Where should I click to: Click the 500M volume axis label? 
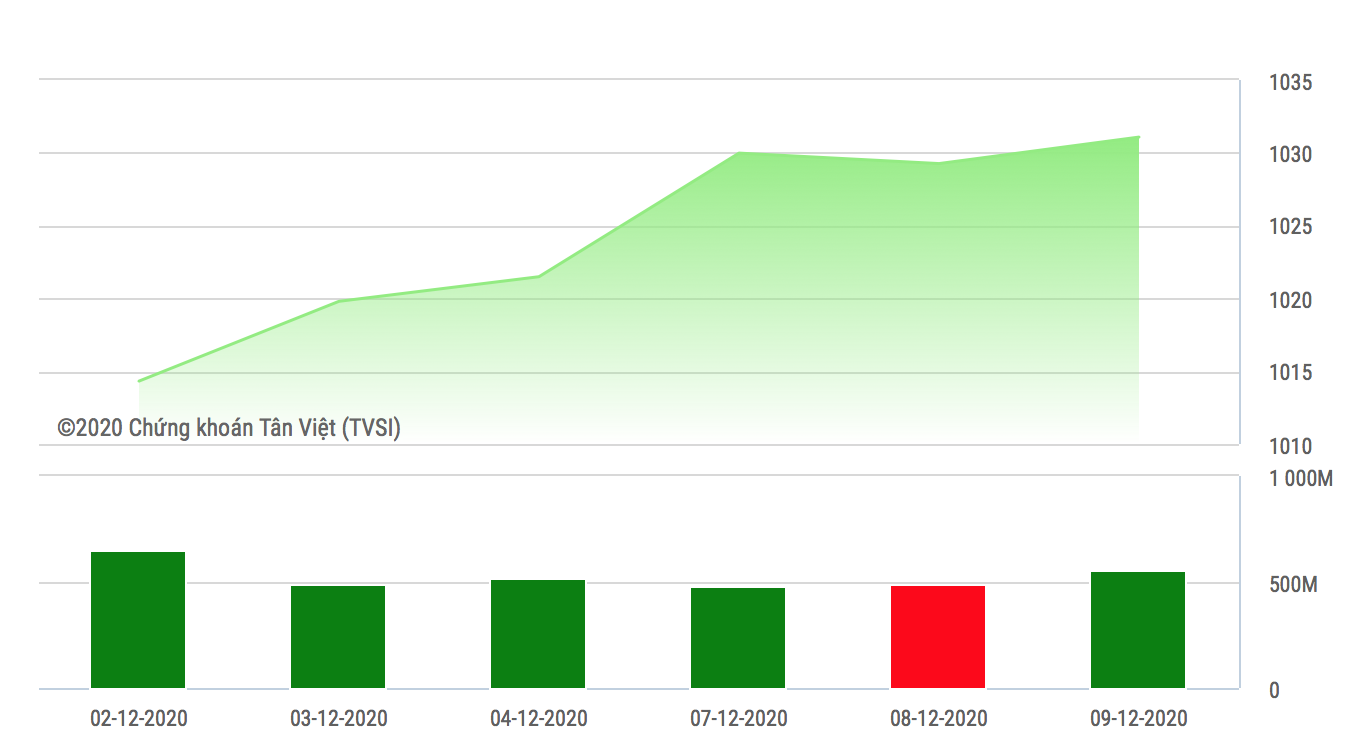pyautogui.click(x=1293, y=585)
